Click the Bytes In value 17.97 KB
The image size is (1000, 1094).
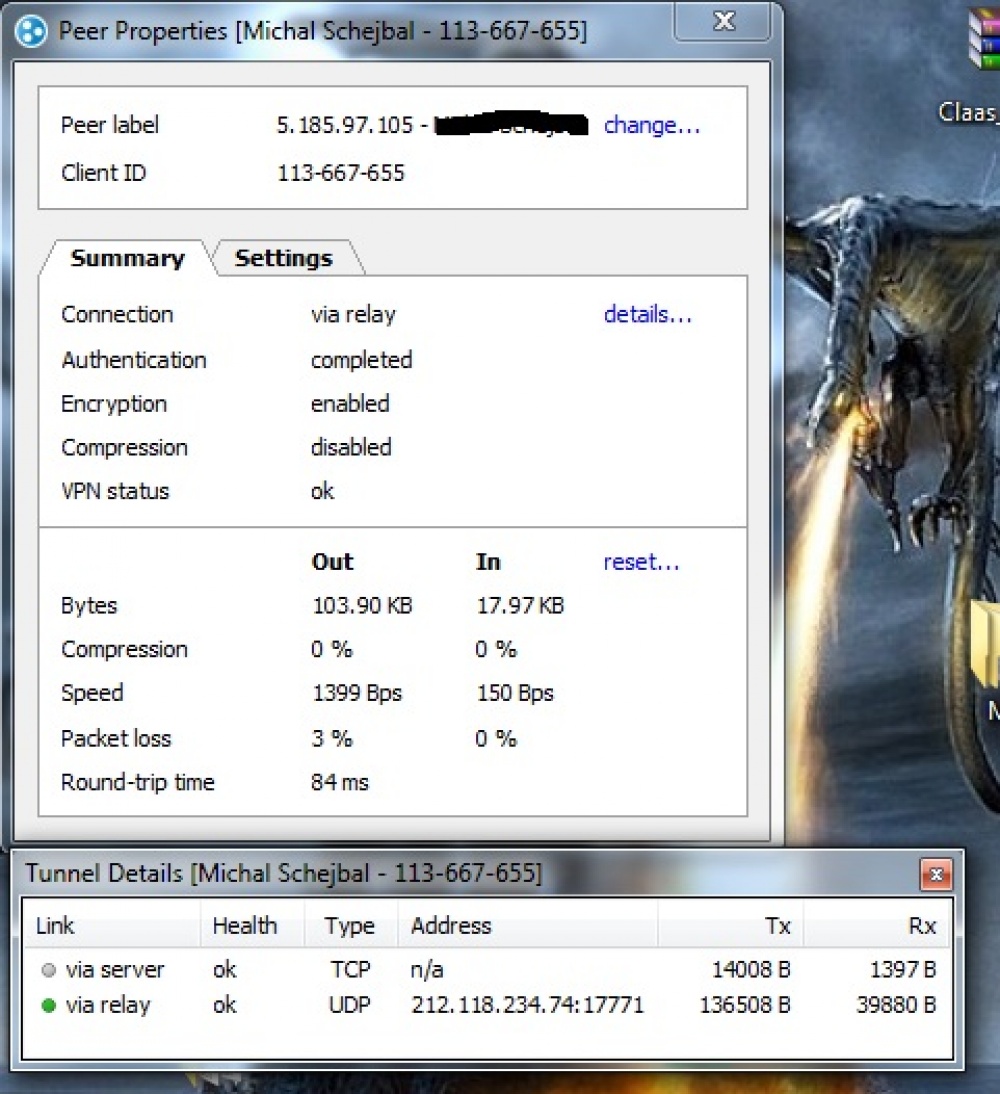pyautogui.click(x=520, y=606)
